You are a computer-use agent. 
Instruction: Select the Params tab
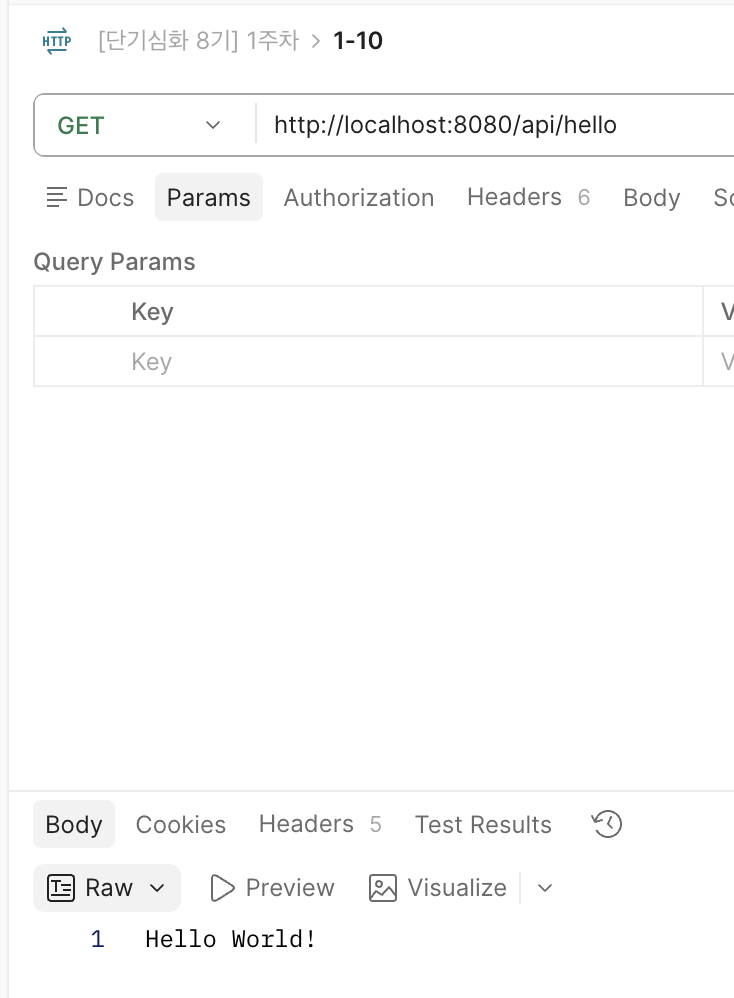[209, 197]
